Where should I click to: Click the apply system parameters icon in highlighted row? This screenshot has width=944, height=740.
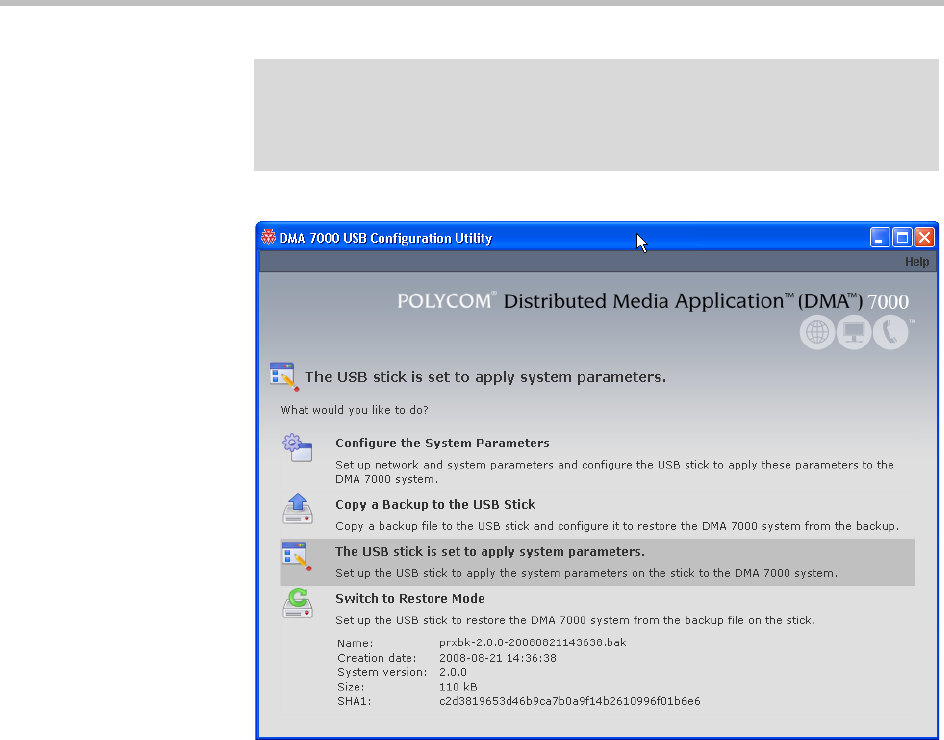[296, 556]
